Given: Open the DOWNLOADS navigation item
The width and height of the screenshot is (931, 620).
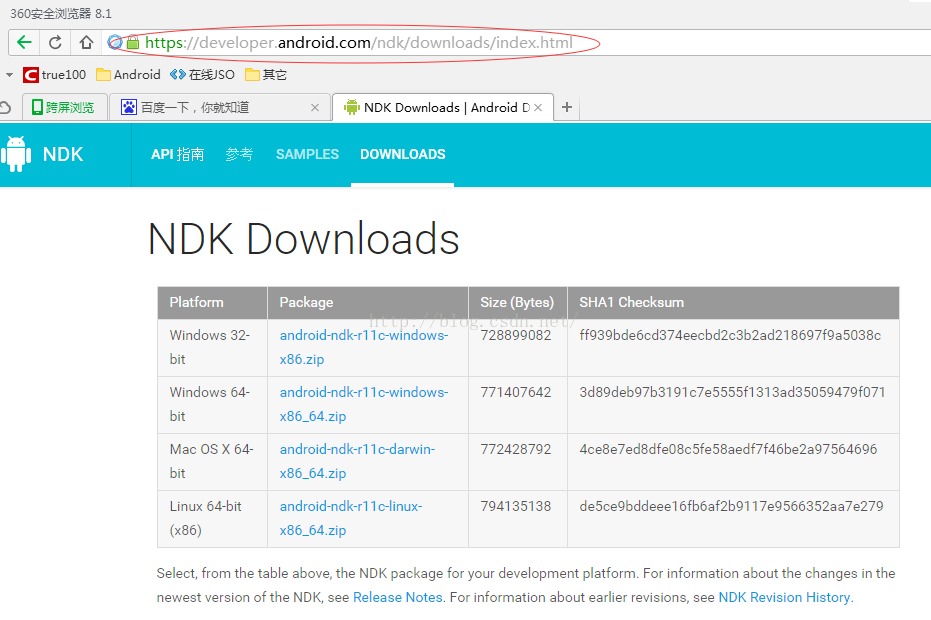Looking at the screenshot, I should click(x=403, y=154).
